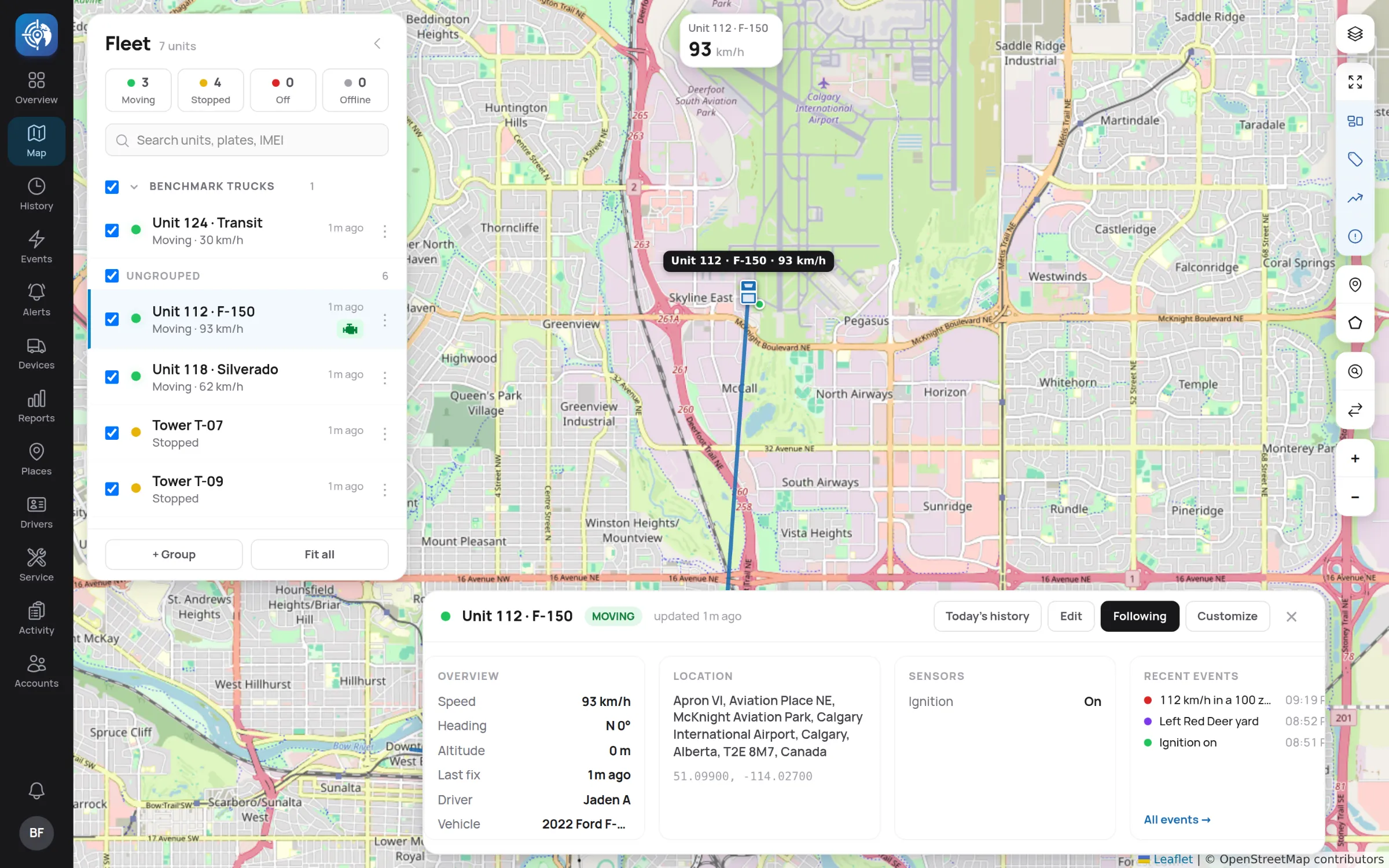The image size is (1389, 868).
Task: Open All events link
Action: [1177, 819]
